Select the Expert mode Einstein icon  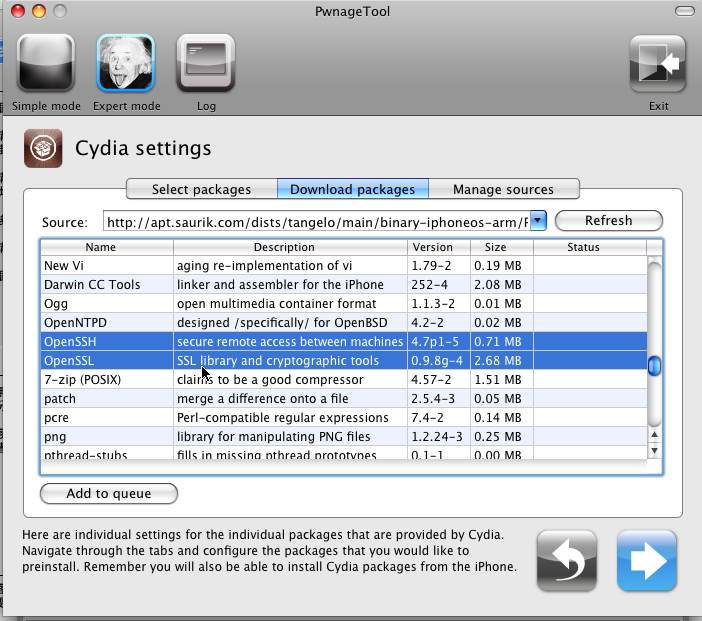coord(126,63)
